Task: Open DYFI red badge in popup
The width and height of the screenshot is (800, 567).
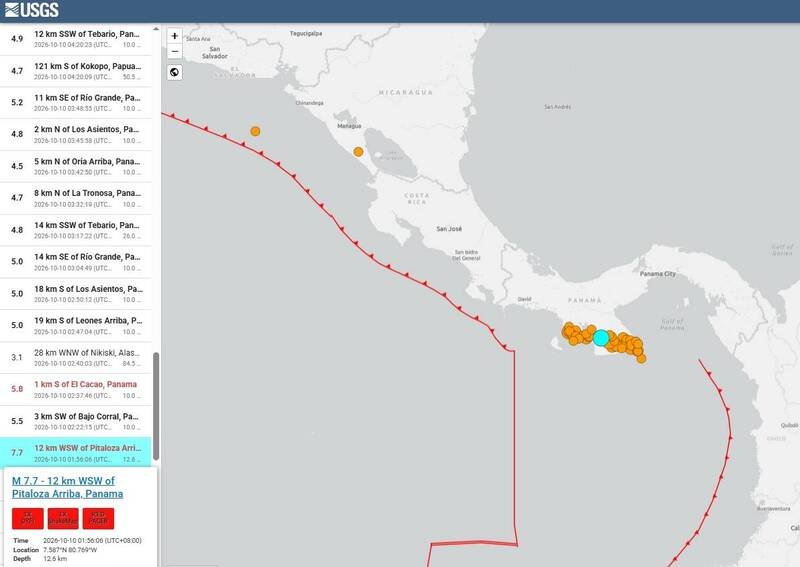Action: click(x=28, y=518)
